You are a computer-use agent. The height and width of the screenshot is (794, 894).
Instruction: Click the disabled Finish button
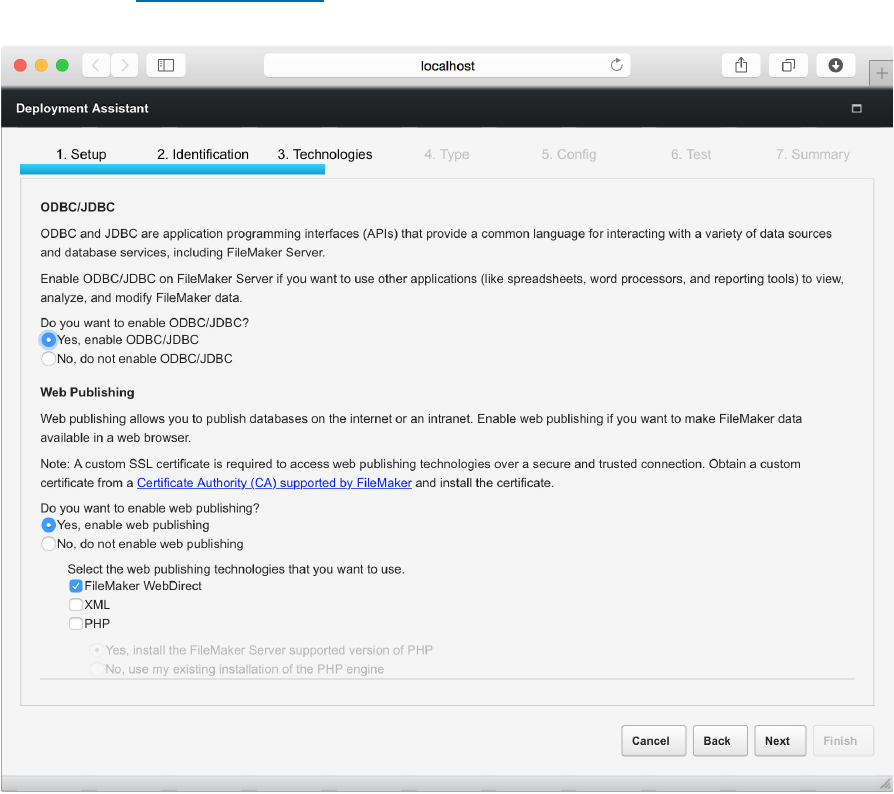click(843, 741)
